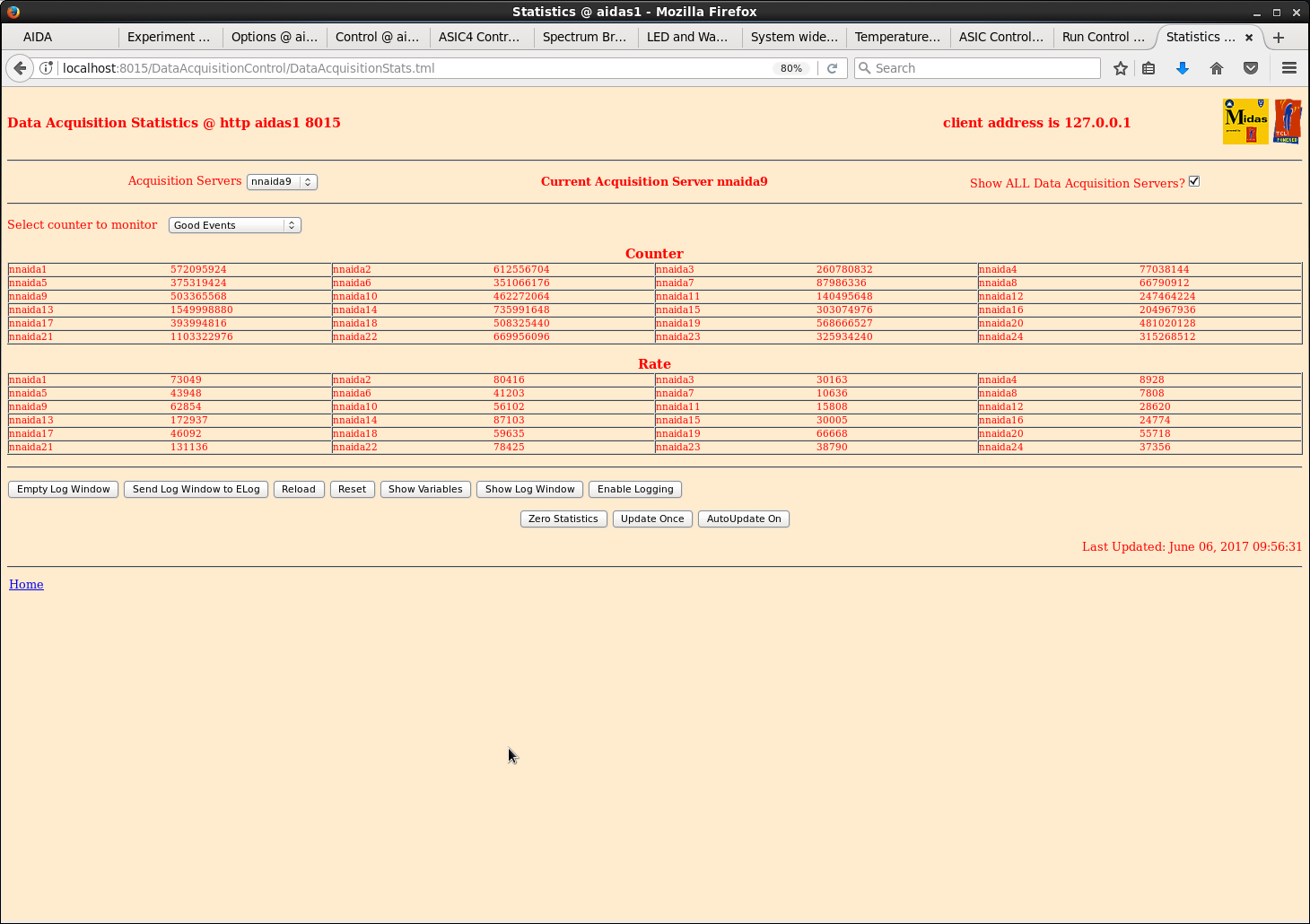The height and width of the screenshot is (924, 1310).
Task: Open the Downloads arrow icon
Action: pyautogui.click(x=1182, y=68)
